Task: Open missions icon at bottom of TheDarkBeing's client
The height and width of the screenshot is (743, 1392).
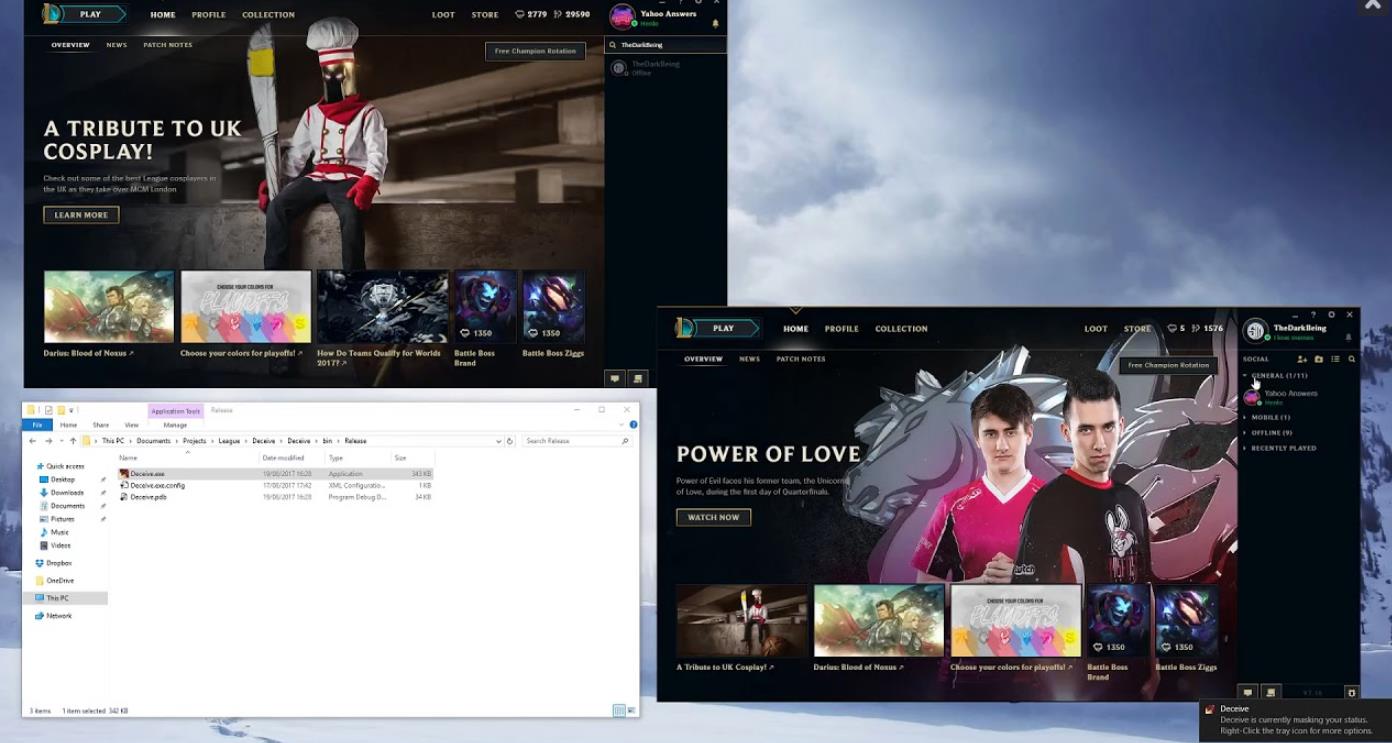Action: click(x=1271, y=692)
